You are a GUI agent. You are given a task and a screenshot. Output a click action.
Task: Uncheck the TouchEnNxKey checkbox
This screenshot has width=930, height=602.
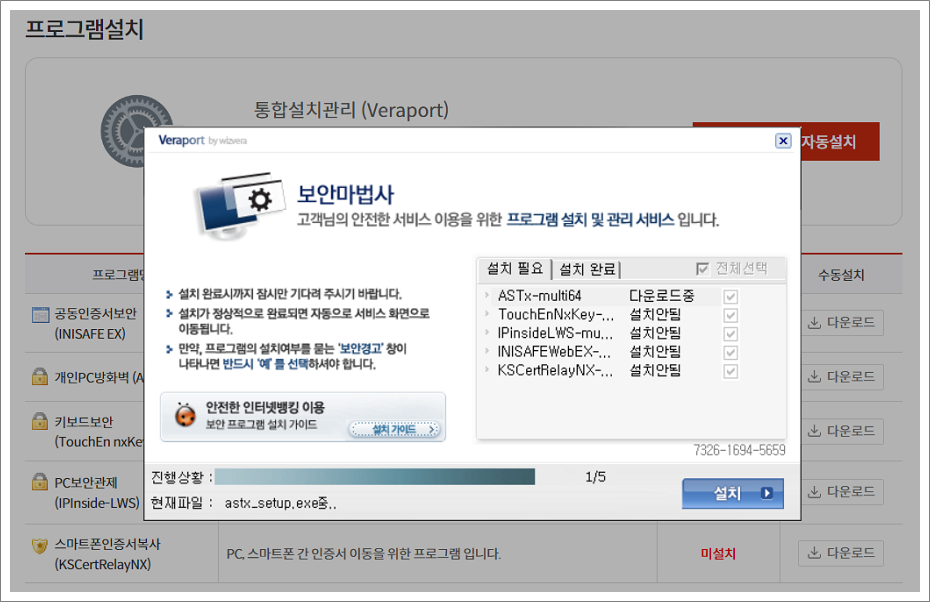731,315
